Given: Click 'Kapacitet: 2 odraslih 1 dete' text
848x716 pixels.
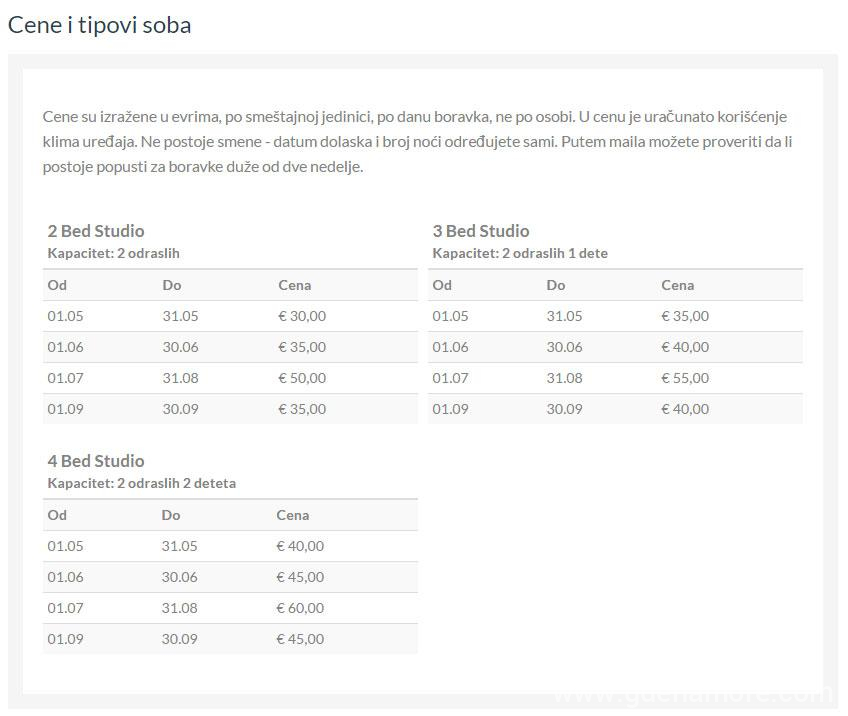Looking at the screenshot, I should 520,254.
